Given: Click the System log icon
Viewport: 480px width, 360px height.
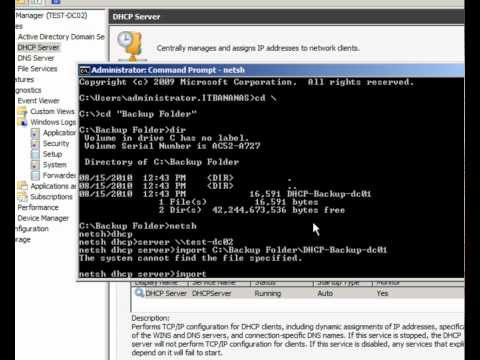Looking at the screenshot, I should [x=35, y=165].
